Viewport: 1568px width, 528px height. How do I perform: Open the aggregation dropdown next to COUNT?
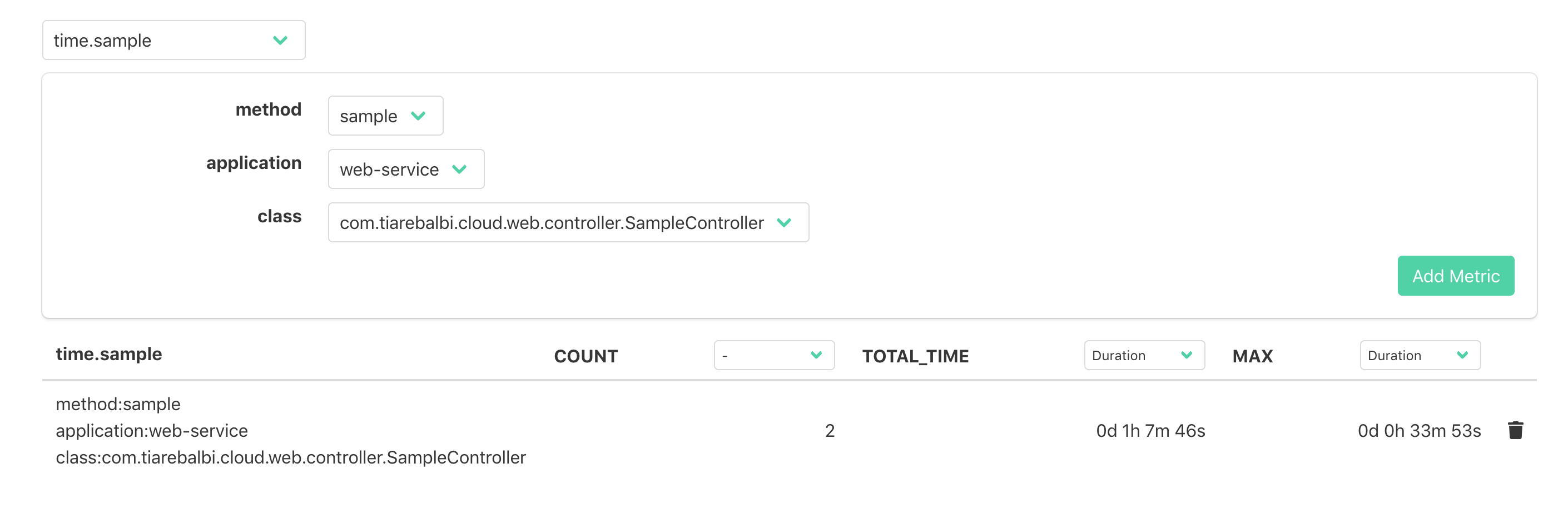tap(773, 355)
